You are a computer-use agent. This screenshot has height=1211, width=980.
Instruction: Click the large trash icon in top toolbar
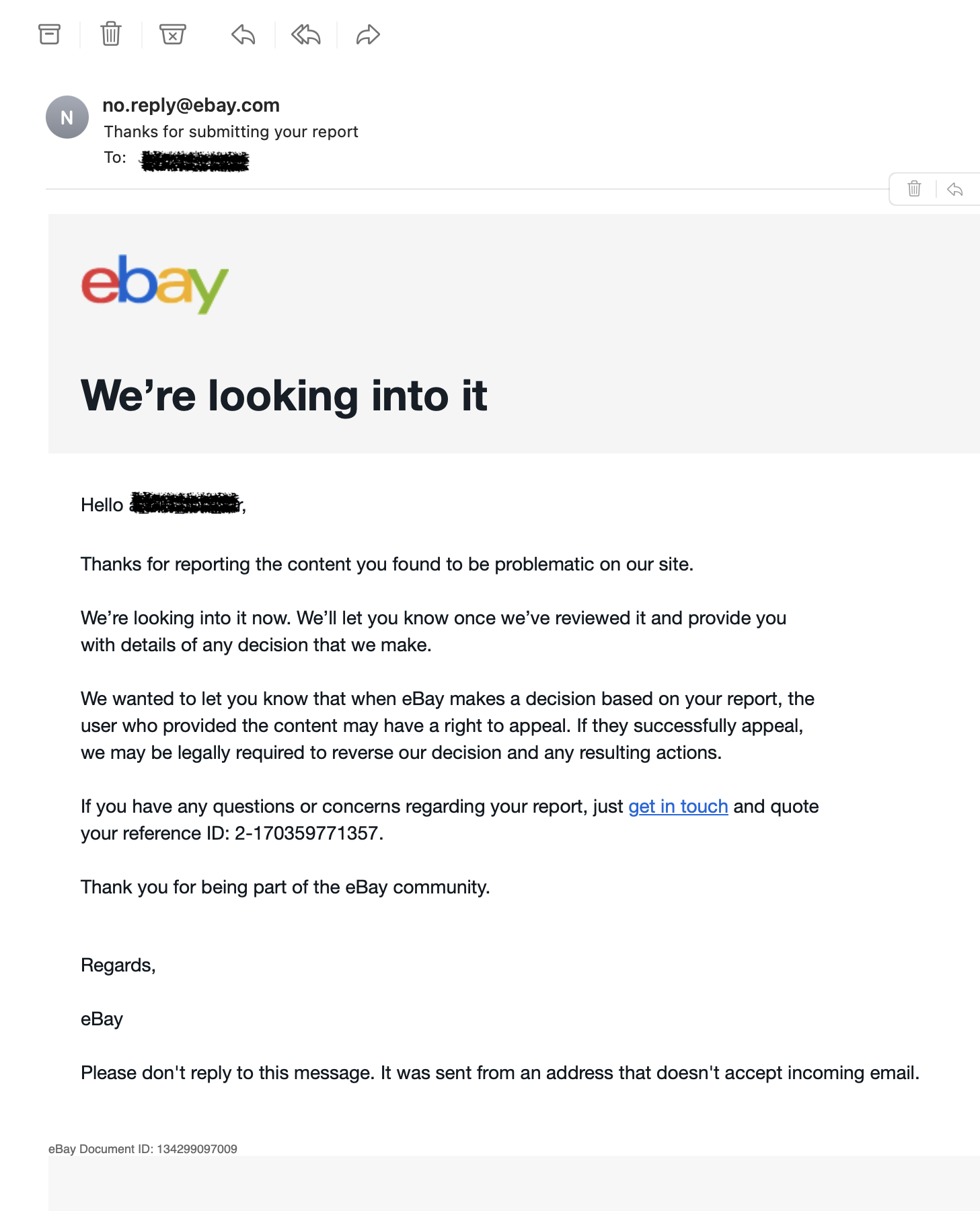click(x=111, y=34)
